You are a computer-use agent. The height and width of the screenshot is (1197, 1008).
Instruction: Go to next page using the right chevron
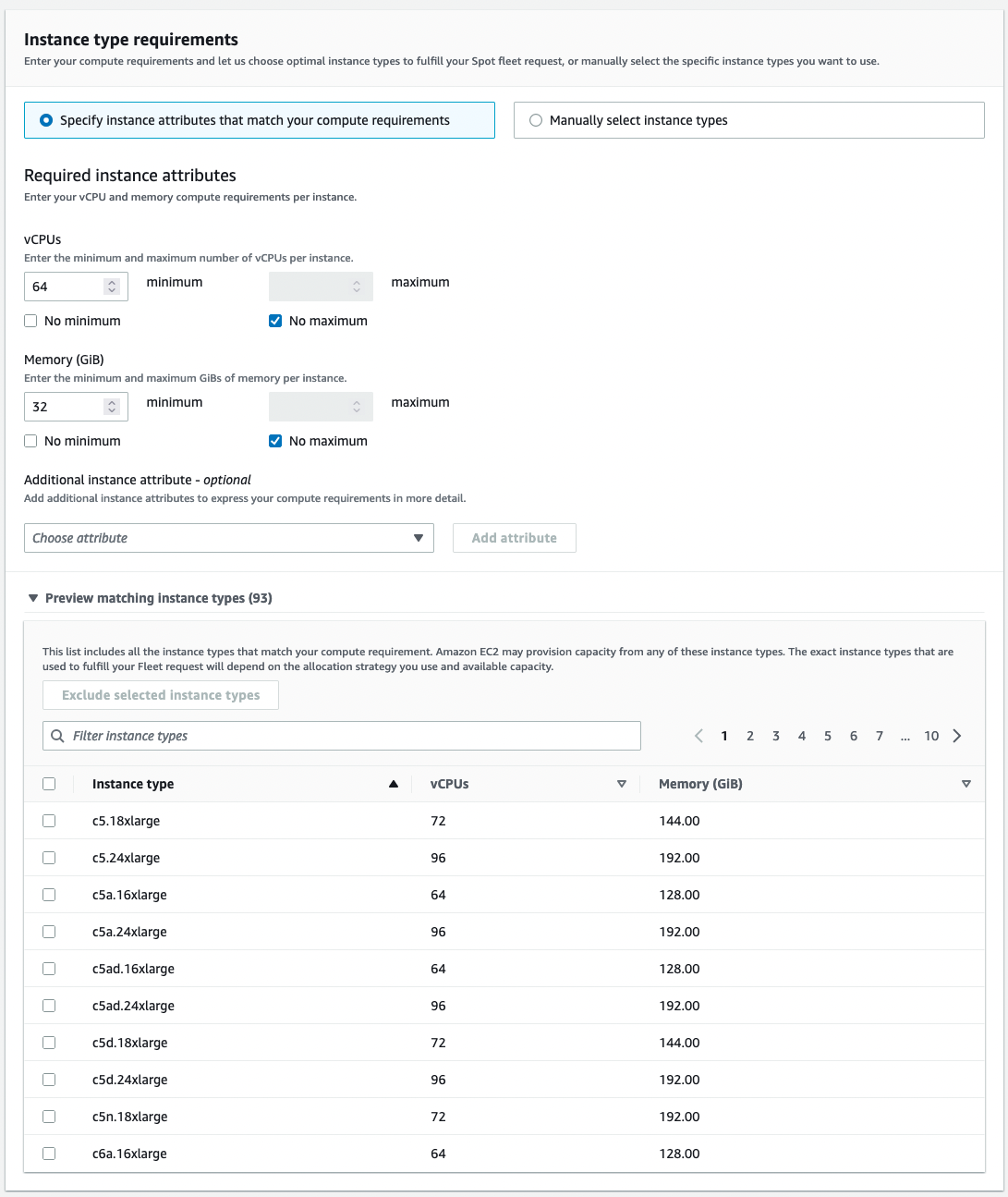(x=957, y=736)
